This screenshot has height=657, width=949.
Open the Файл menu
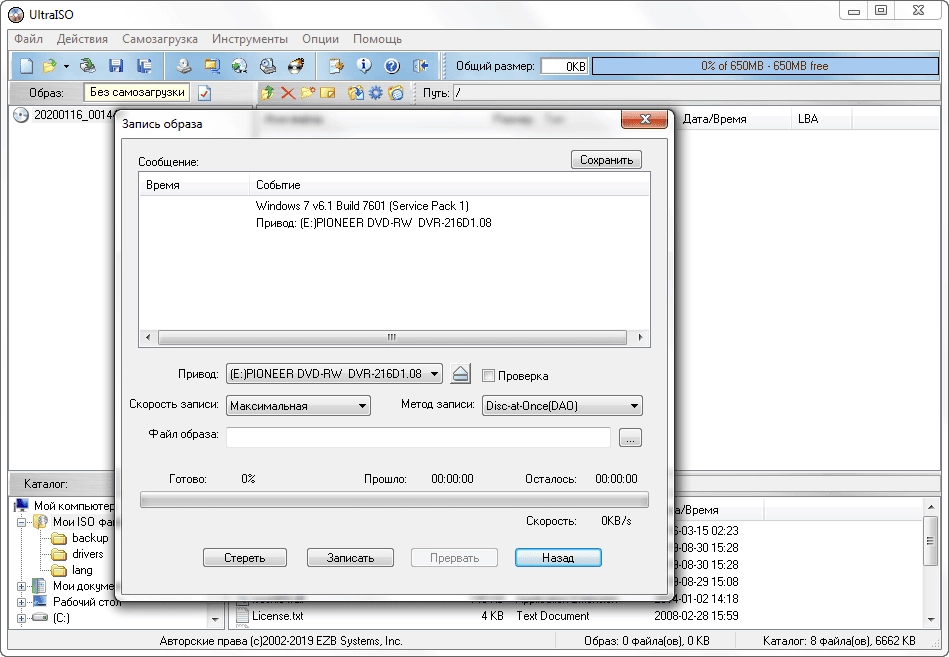[x=28, y=39]
